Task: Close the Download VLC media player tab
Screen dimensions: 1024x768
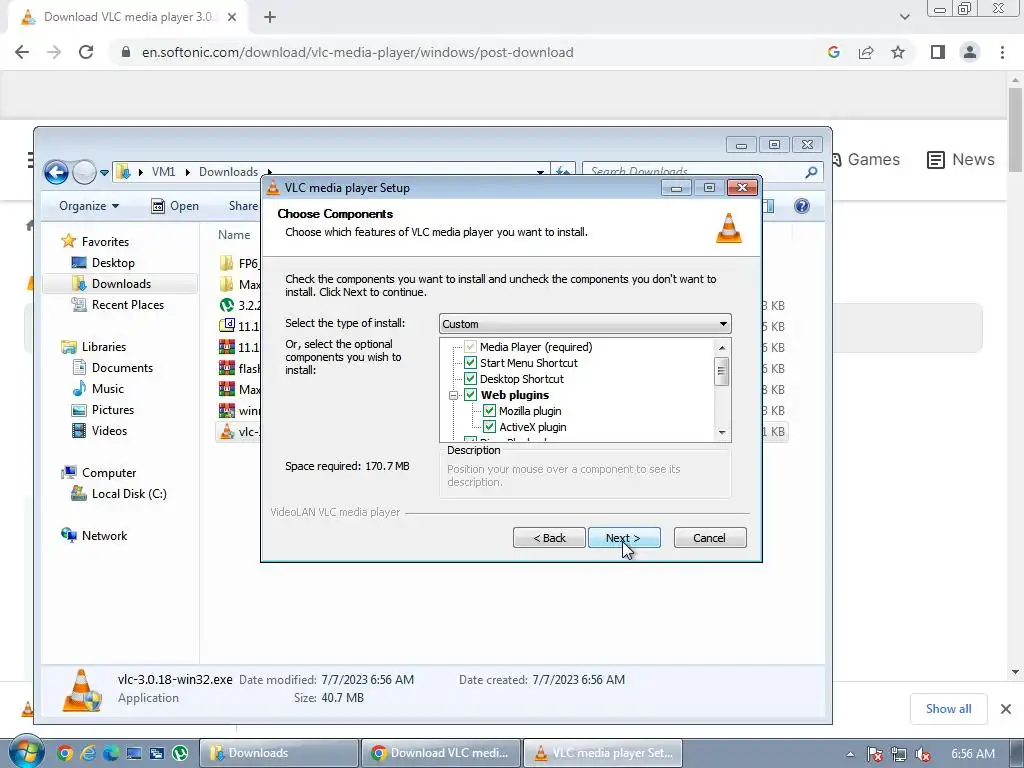Action: (232, 18)
